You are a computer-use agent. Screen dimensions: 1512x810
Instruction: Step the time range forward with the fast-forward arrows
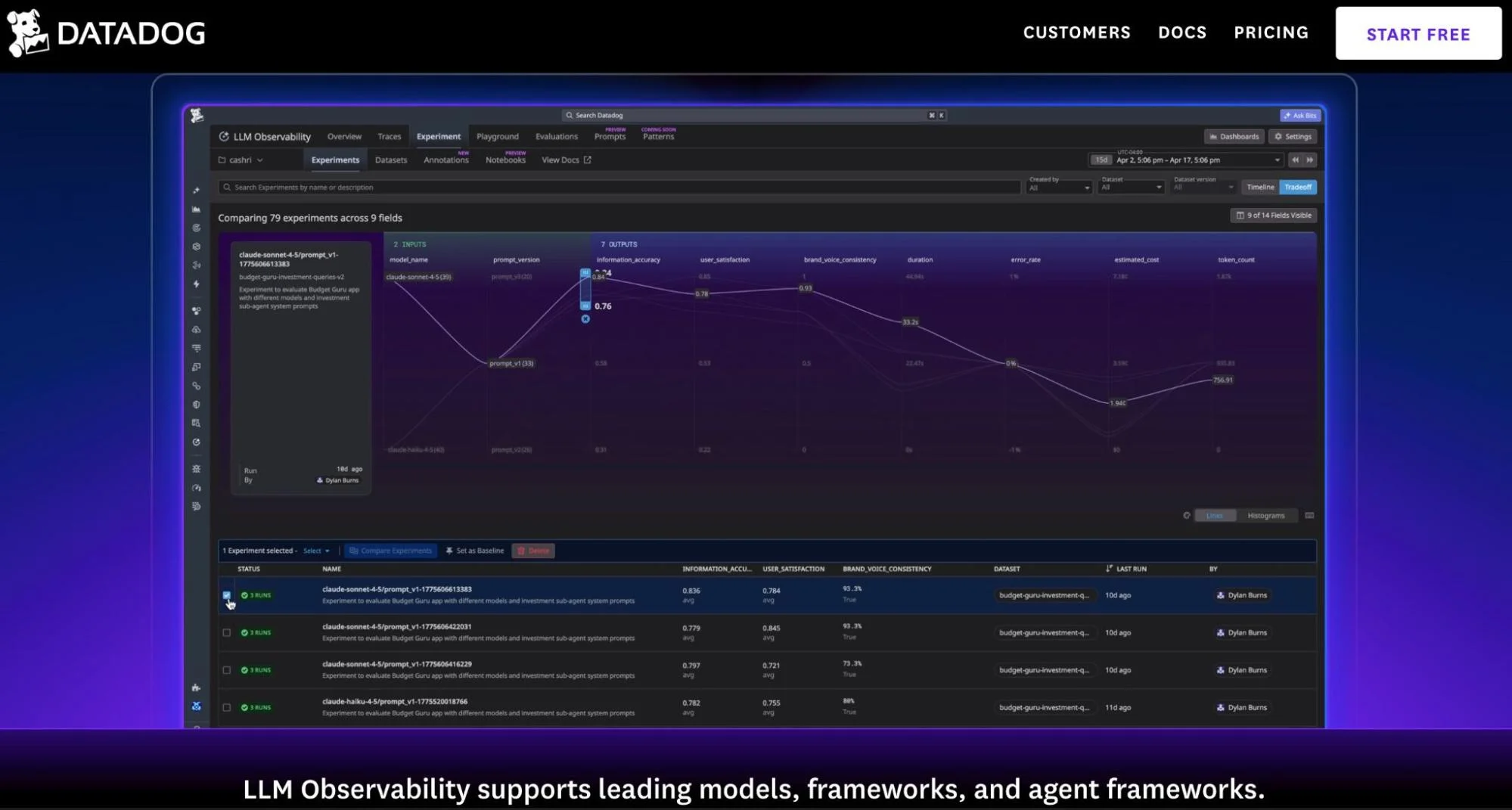pyautogui.click(x=1310, y=160)
